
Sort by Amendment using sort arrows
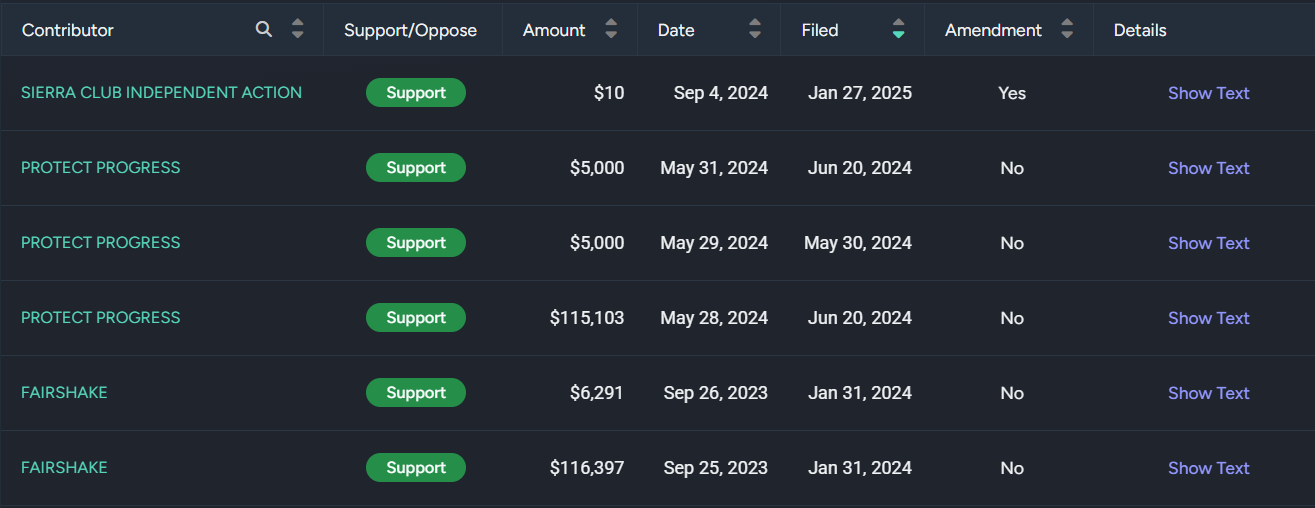(x=1067, y=30)
